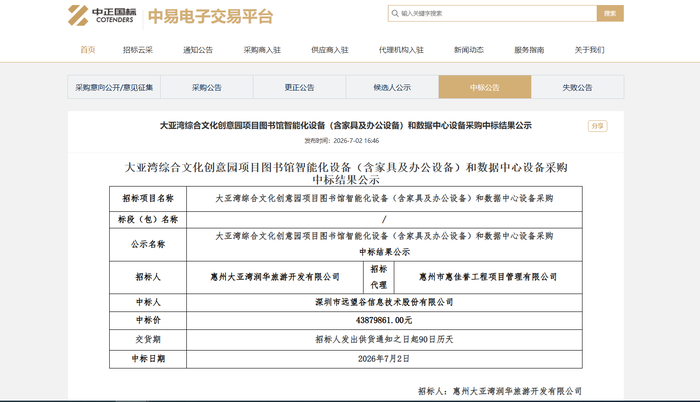Click the 中标价 label cell
Image resolution: width=700 pixels, height=402 pixels.
coord(148,320)
